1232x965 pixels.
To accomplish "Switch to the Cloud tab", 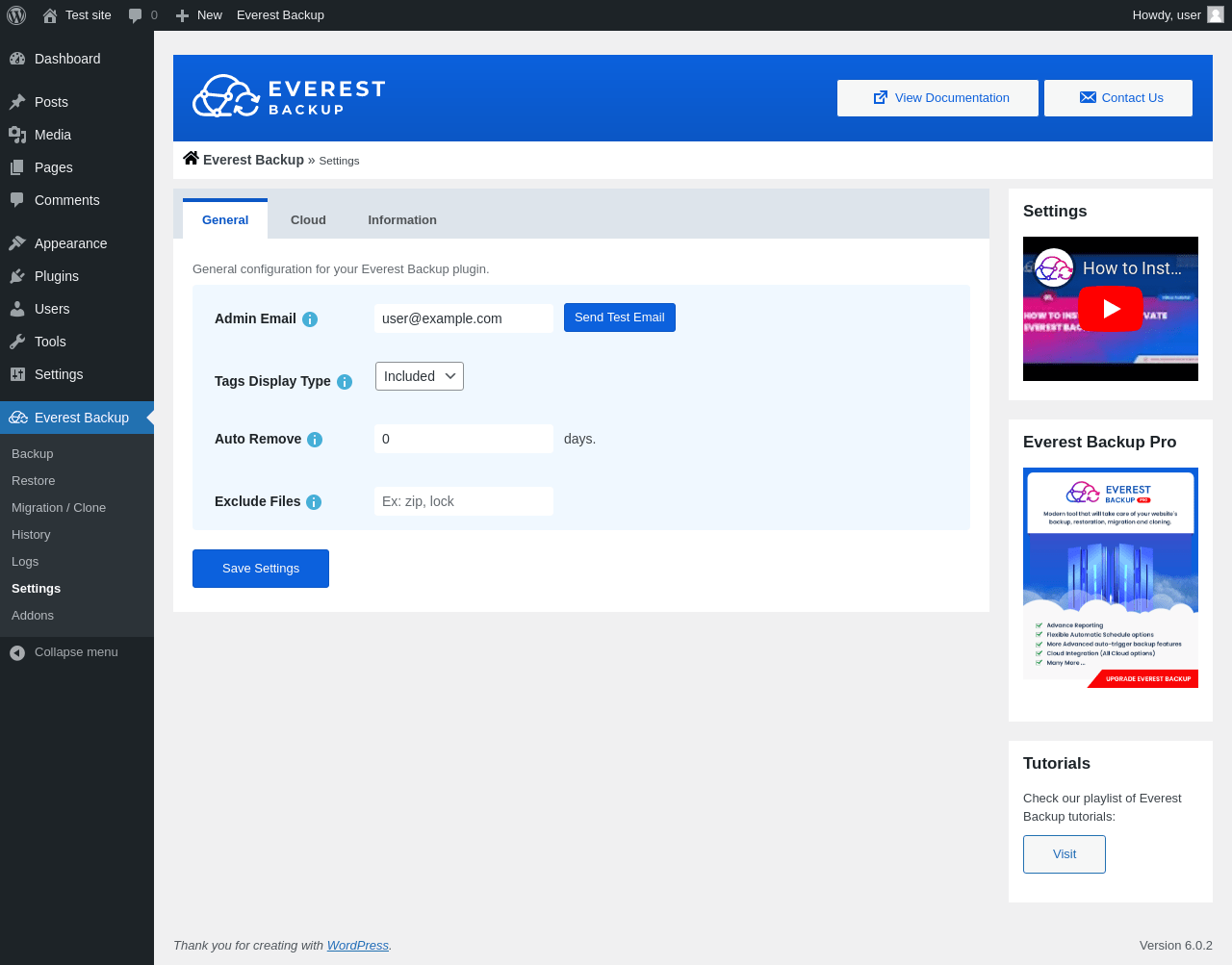I will [308, 220].
